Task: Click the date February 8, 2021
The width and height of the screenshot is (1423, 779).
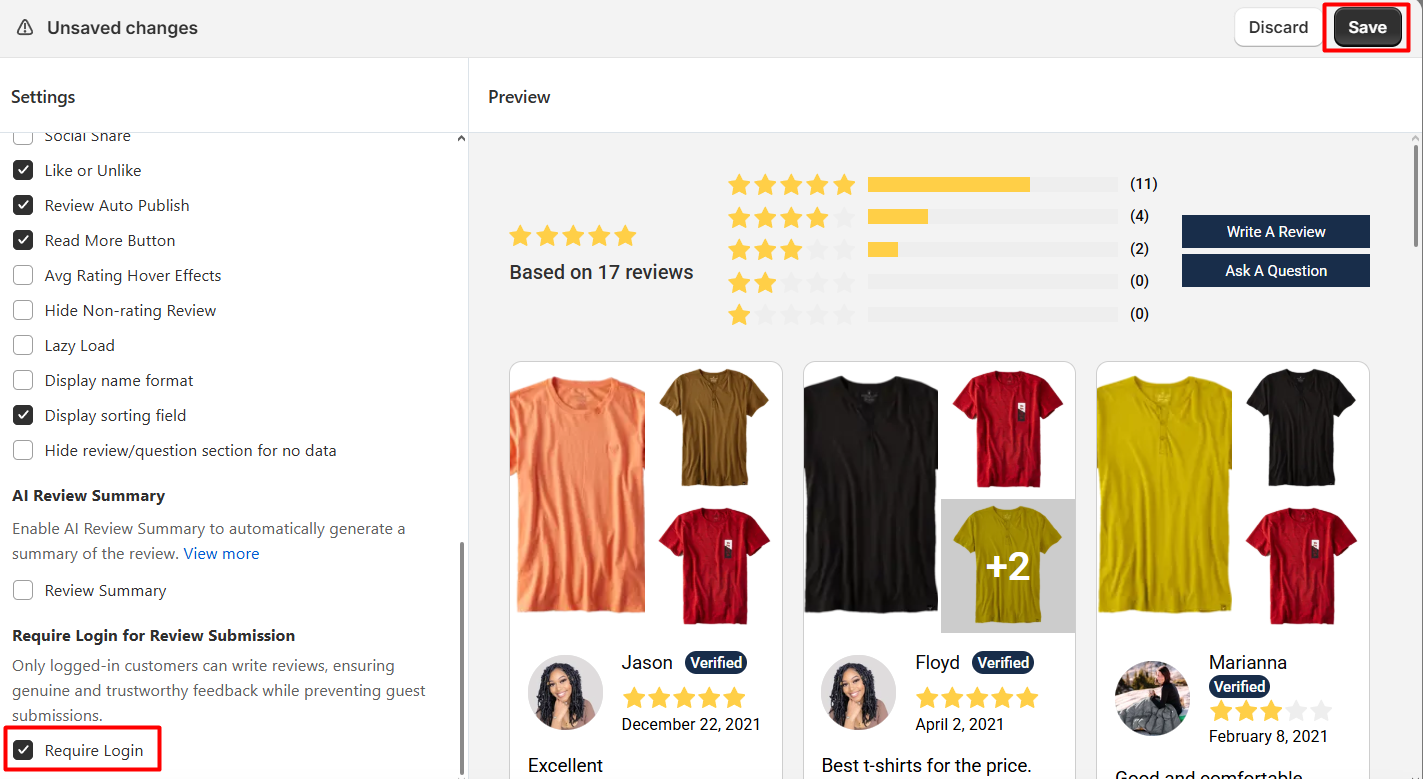Action: pyautogui.click(x=1268, y=736)
